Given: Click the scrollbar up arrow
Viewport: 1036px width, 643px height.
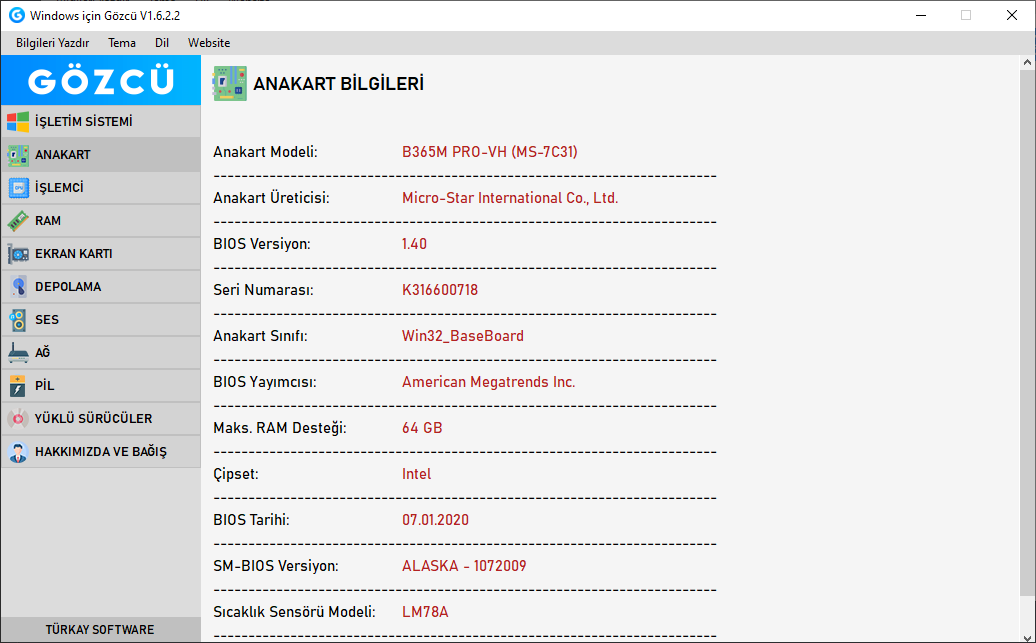Looking at the screenshot, I should [x=1027, y=62].
